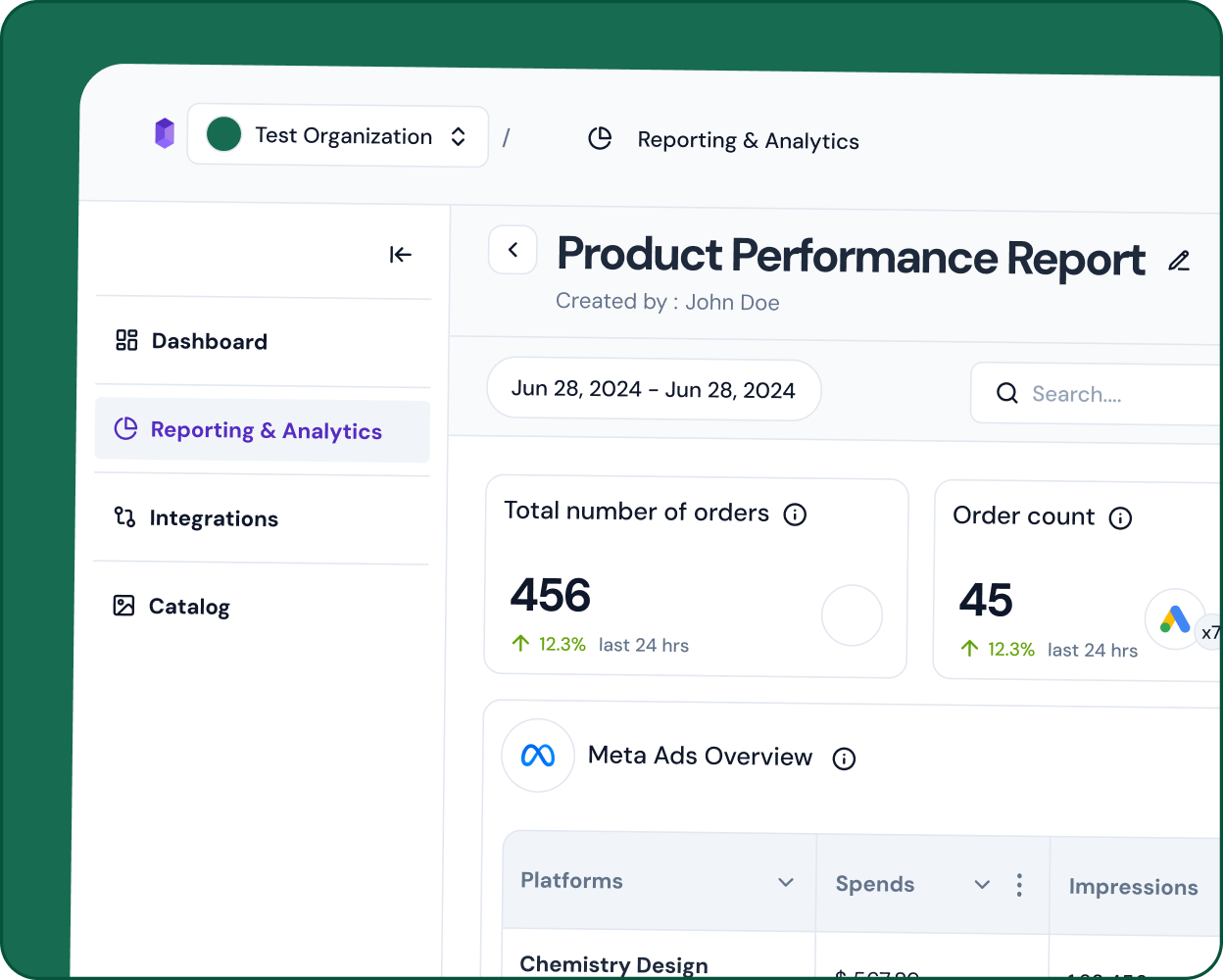Show info for Order count

1120,518
